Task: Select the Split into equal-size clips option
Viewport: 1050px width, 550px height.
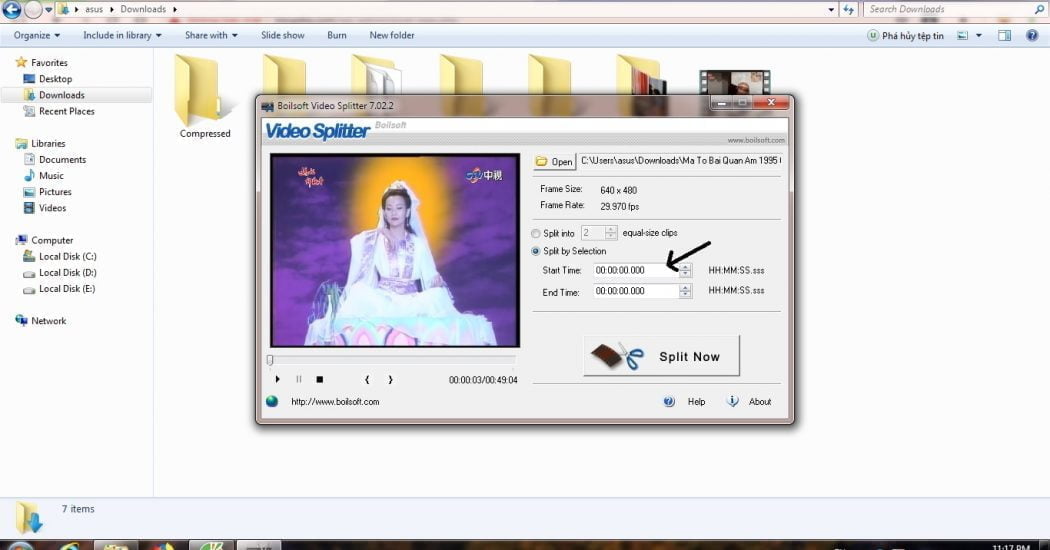Action: coord(536,233)
